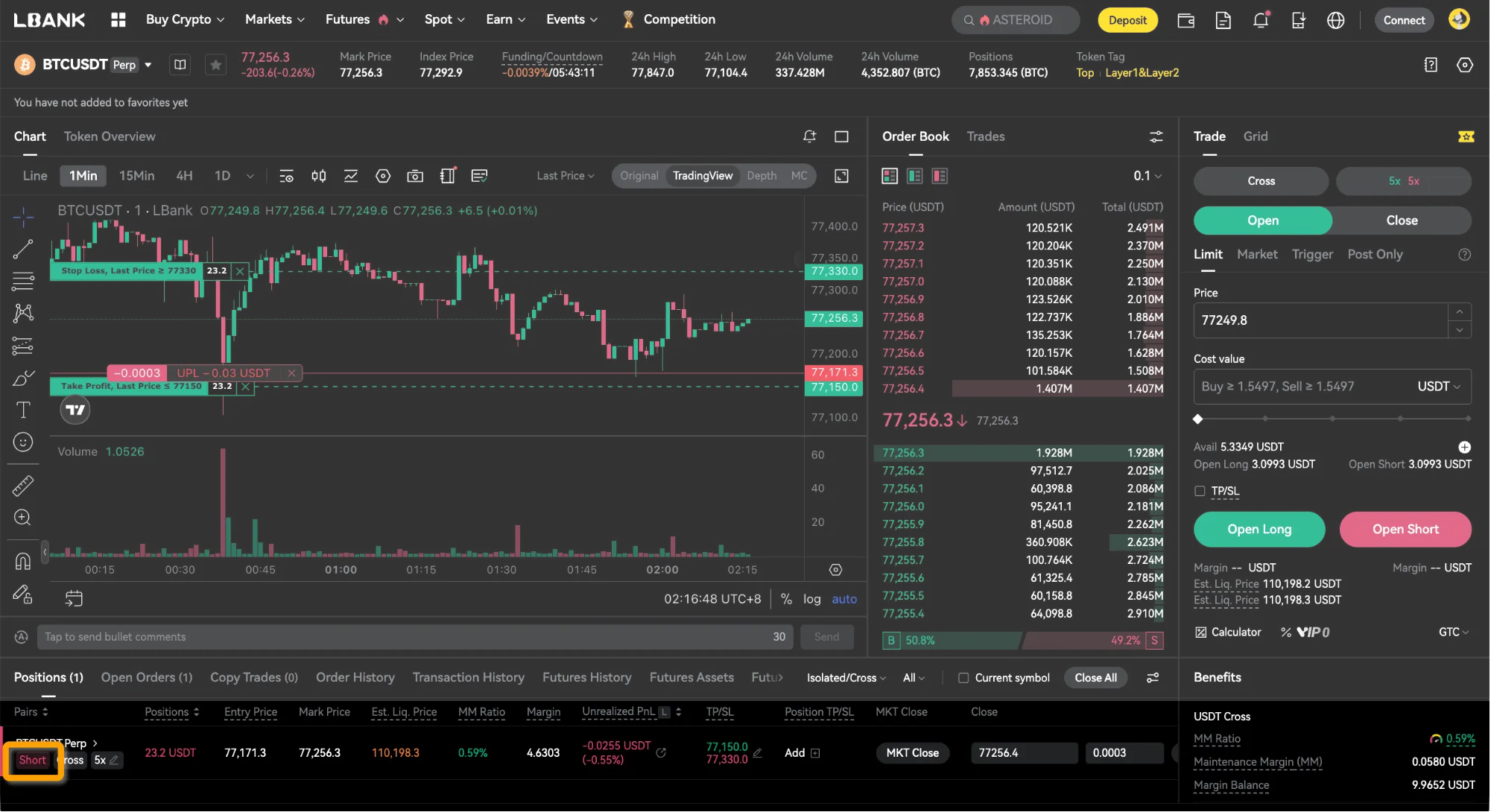Expand the order book 0.1 precision dropdown
Image resolution: width=1491 pixels, height=812 pixels.
pyautogui.click(x=1147, y=176)
